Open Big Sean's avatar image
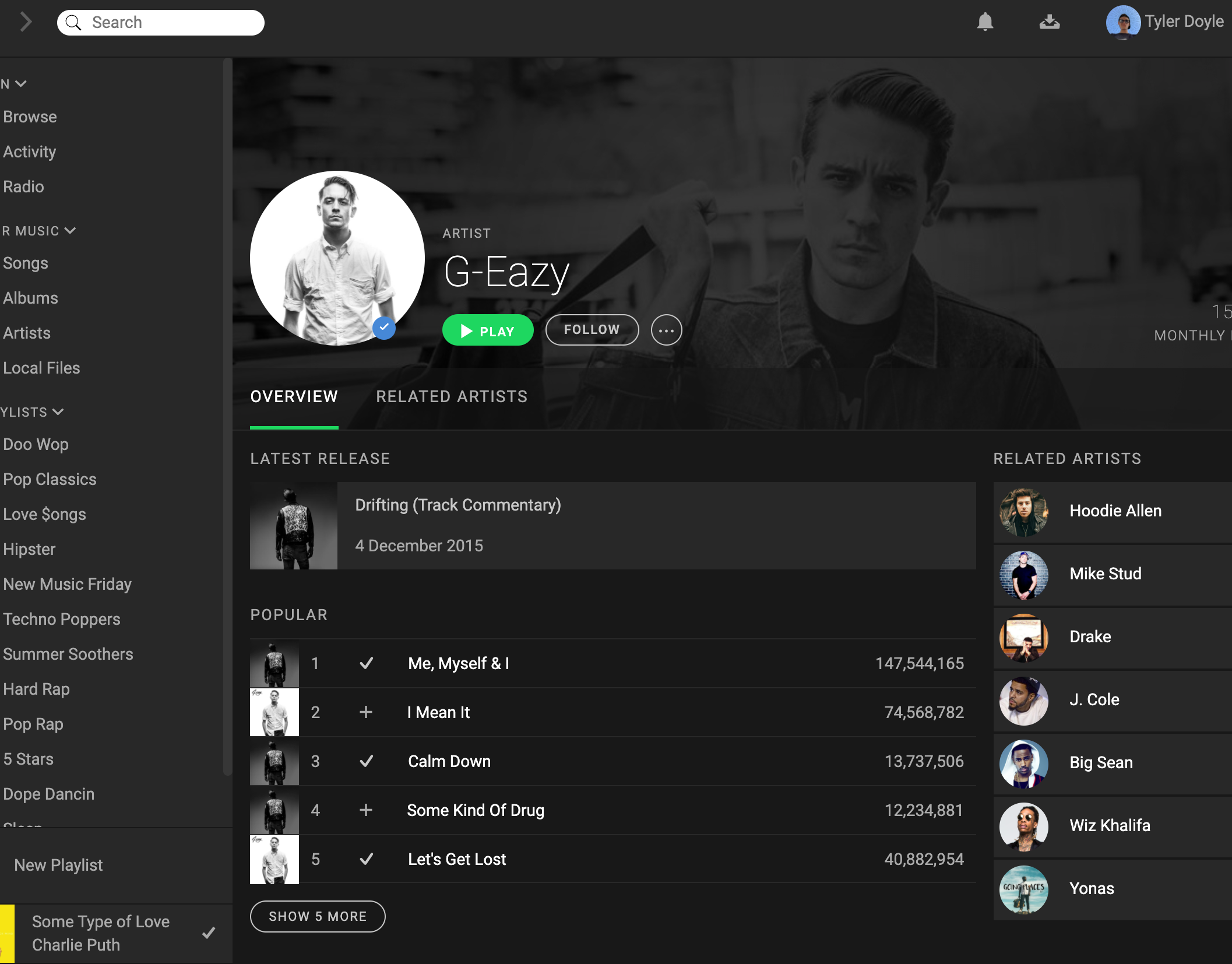Screen dimensions: 1232x964 click(1024, 764)
